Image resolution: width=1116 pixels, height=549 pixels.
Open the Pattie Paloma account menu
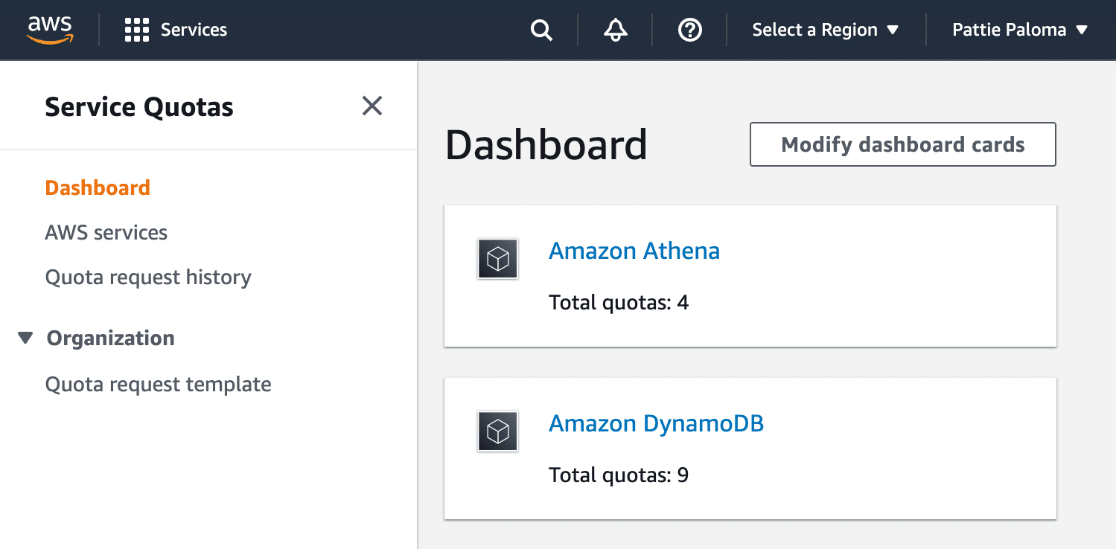(1021, 30)
